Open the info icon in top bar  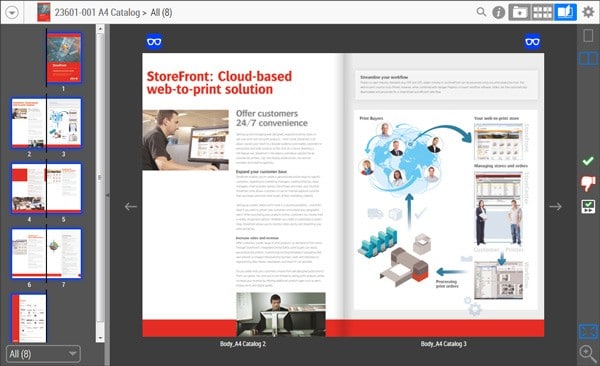click(498, 12)
